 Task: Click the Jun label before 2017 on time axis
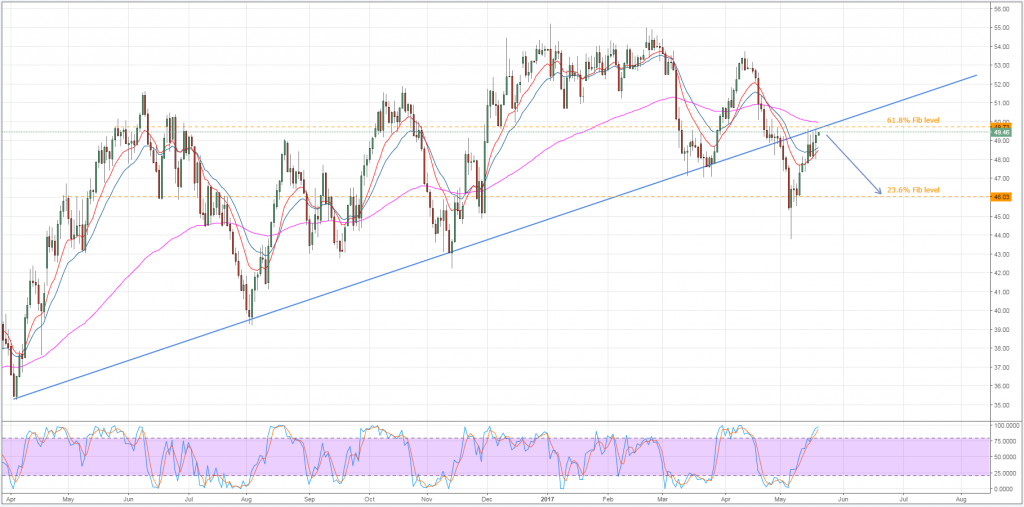pos(128,496)
